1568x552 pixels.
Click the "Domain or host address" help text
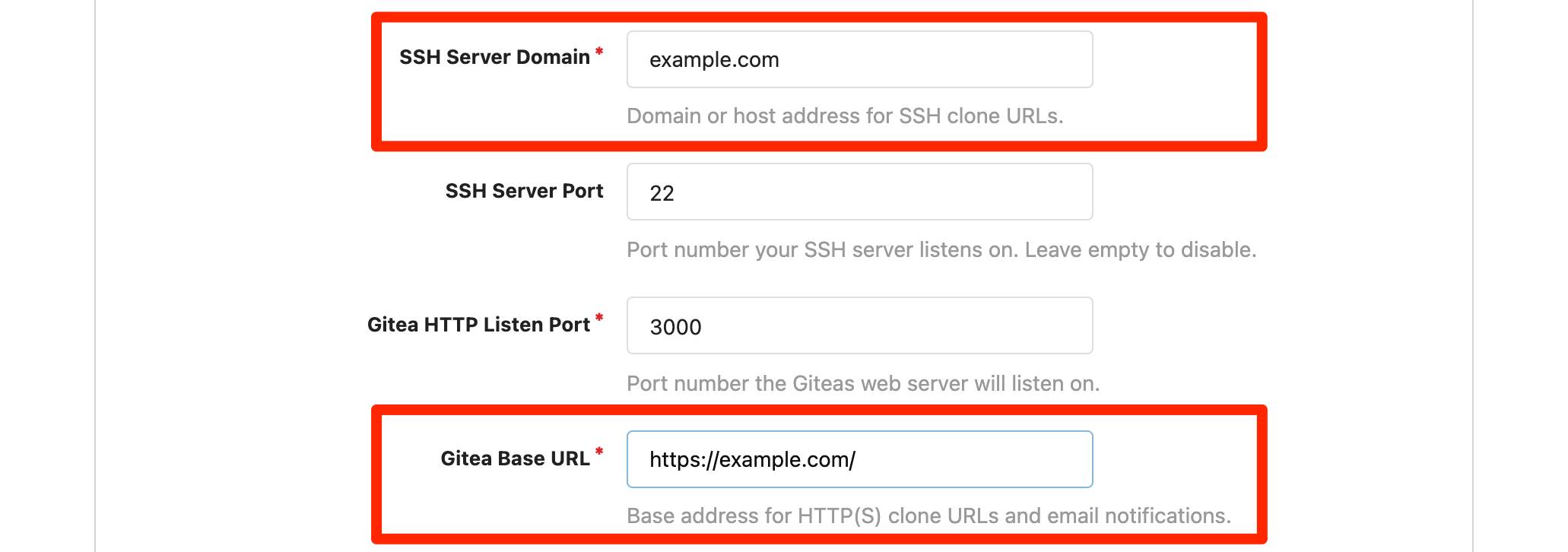tap(844, 116)
